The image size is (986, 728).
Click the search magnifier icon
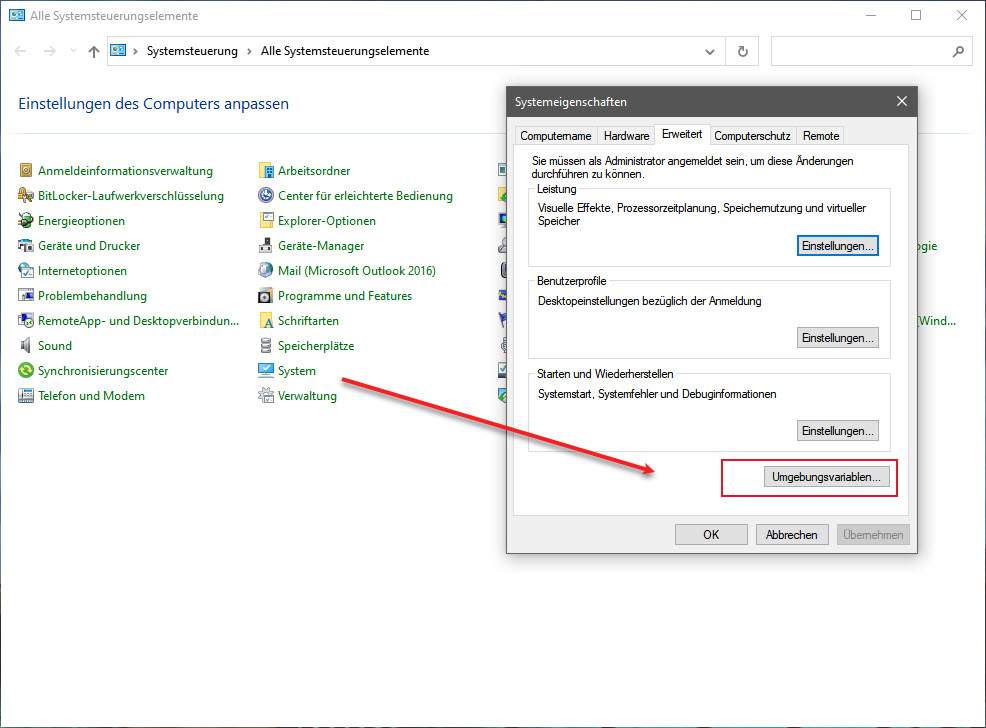958,51
